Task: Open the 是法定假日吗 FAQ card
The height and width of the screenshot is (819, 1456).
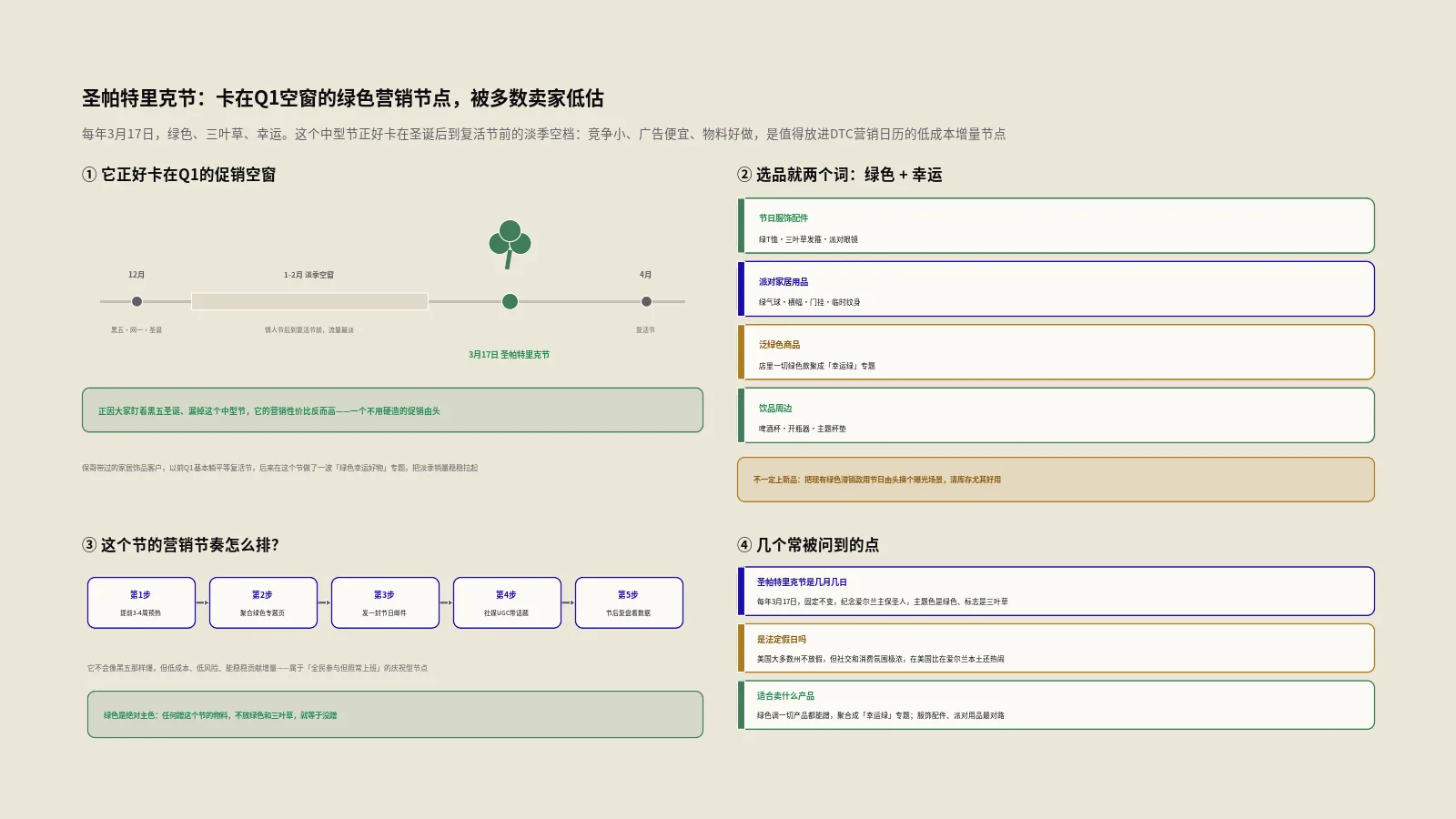Action: coord(1056,648)
